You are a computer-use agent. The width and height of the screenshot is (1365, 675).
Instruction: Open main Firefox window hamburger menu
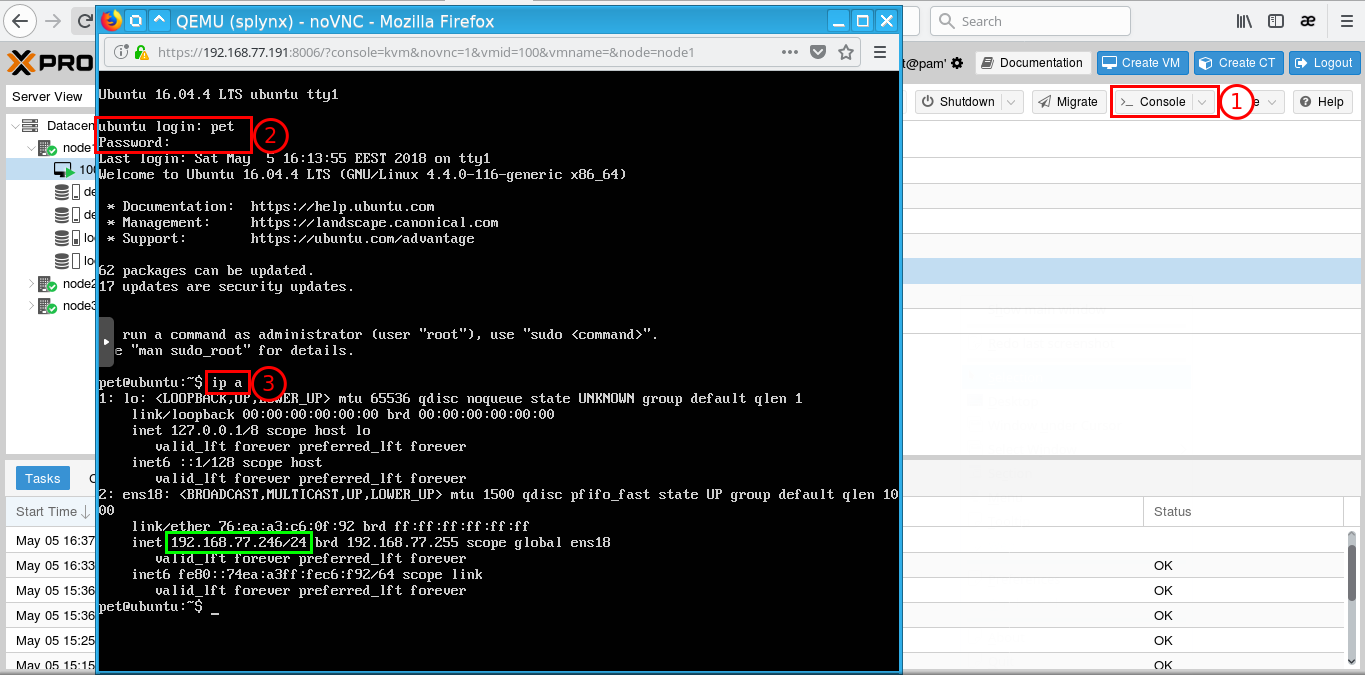(1344, 21)
